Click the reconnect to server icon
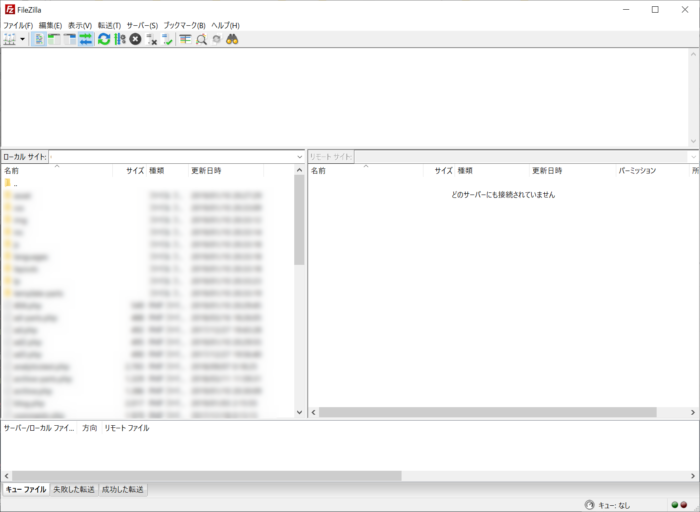 pyautogui.click(x=167, y=39)
